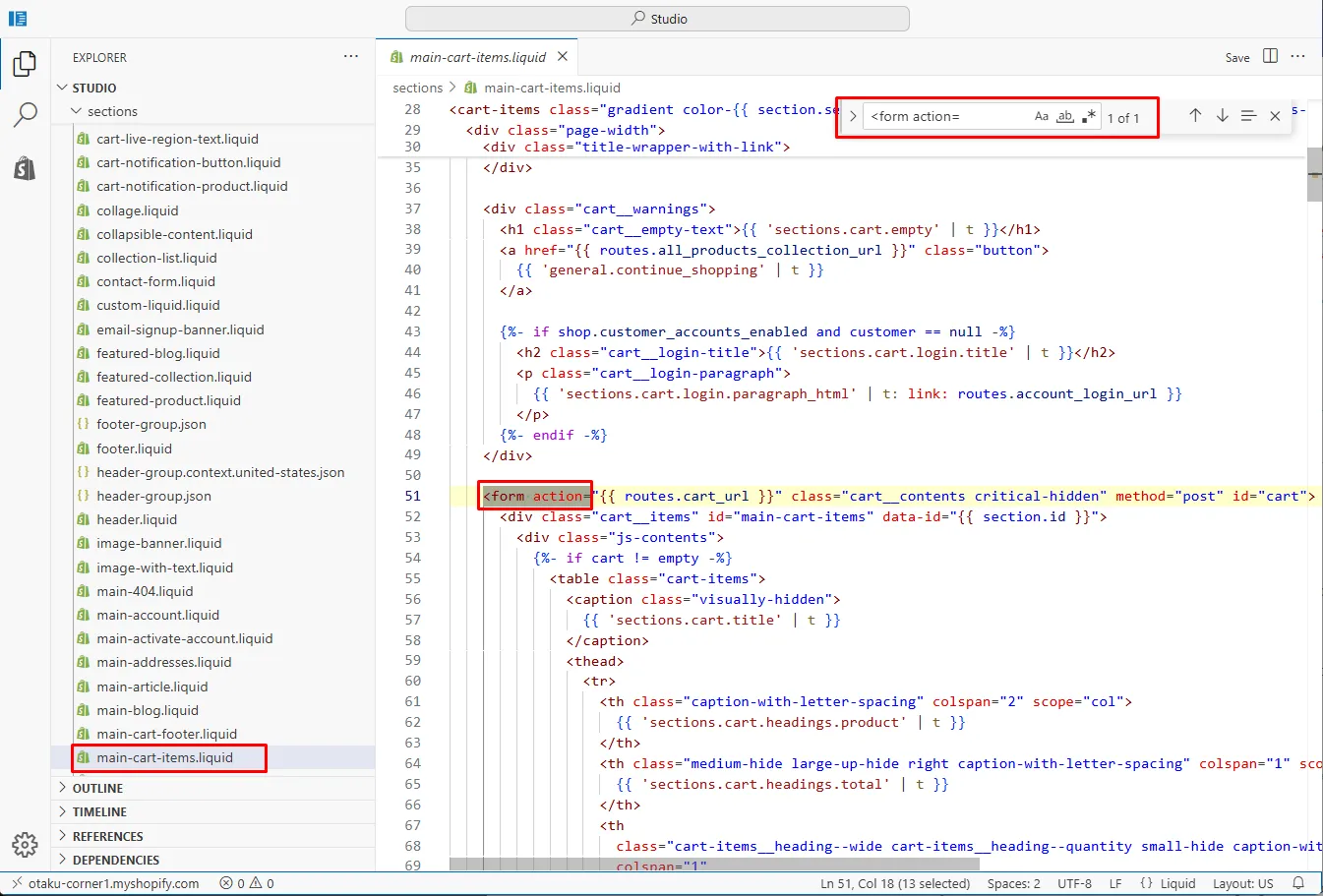Go to next match arrow
The width and height of the screenshot is (1323, 896).
tap(1222, 115)
